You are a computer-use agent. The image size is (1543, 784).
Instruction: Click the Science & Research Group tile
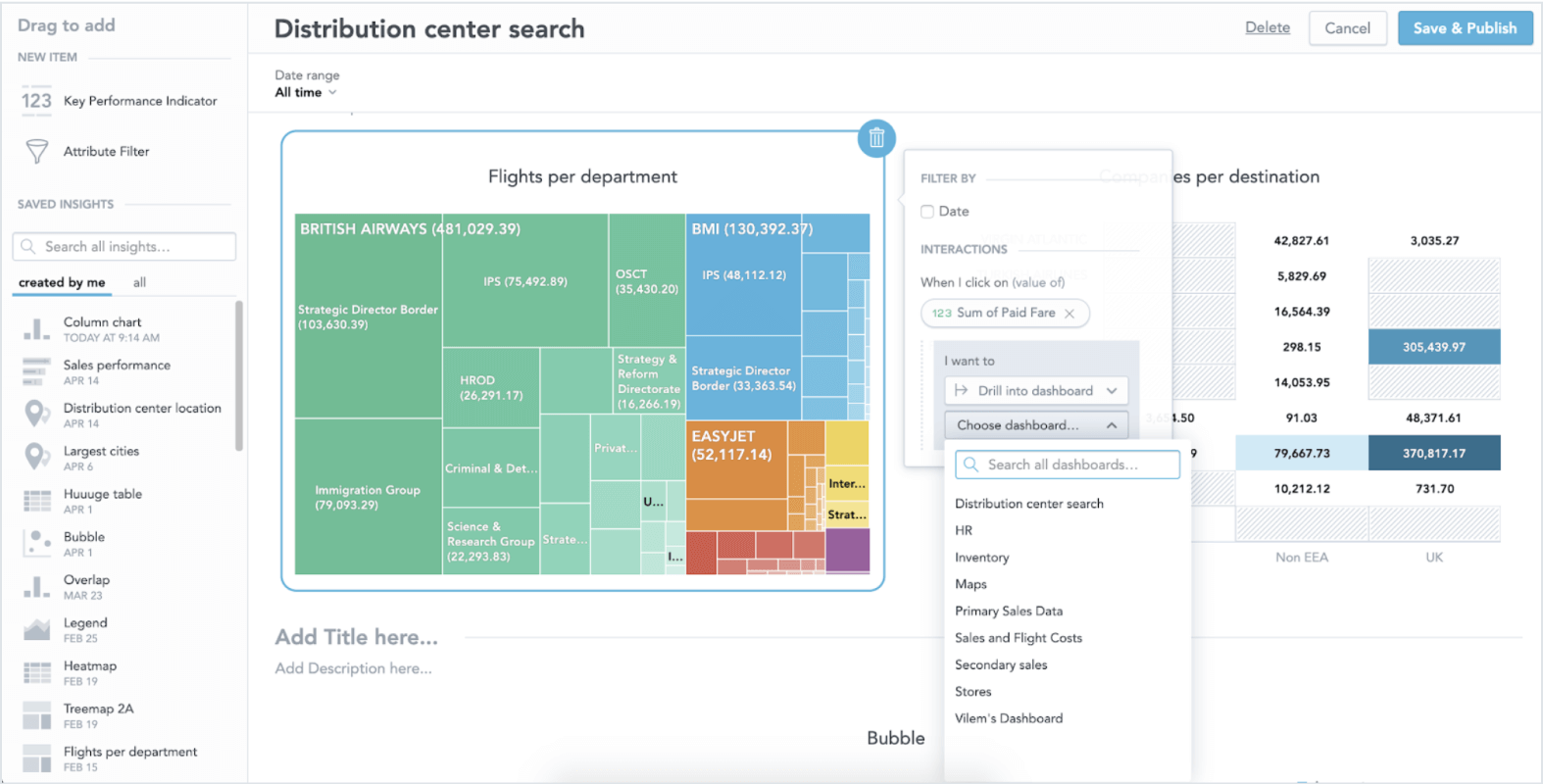[490, 541]
